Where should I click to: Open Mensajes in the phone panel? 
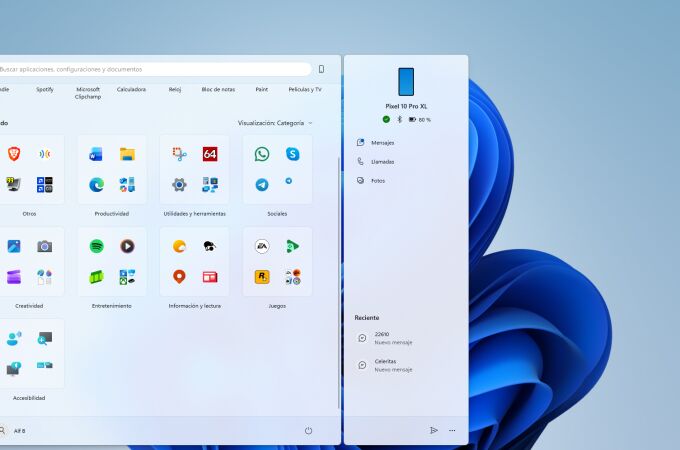407,143
